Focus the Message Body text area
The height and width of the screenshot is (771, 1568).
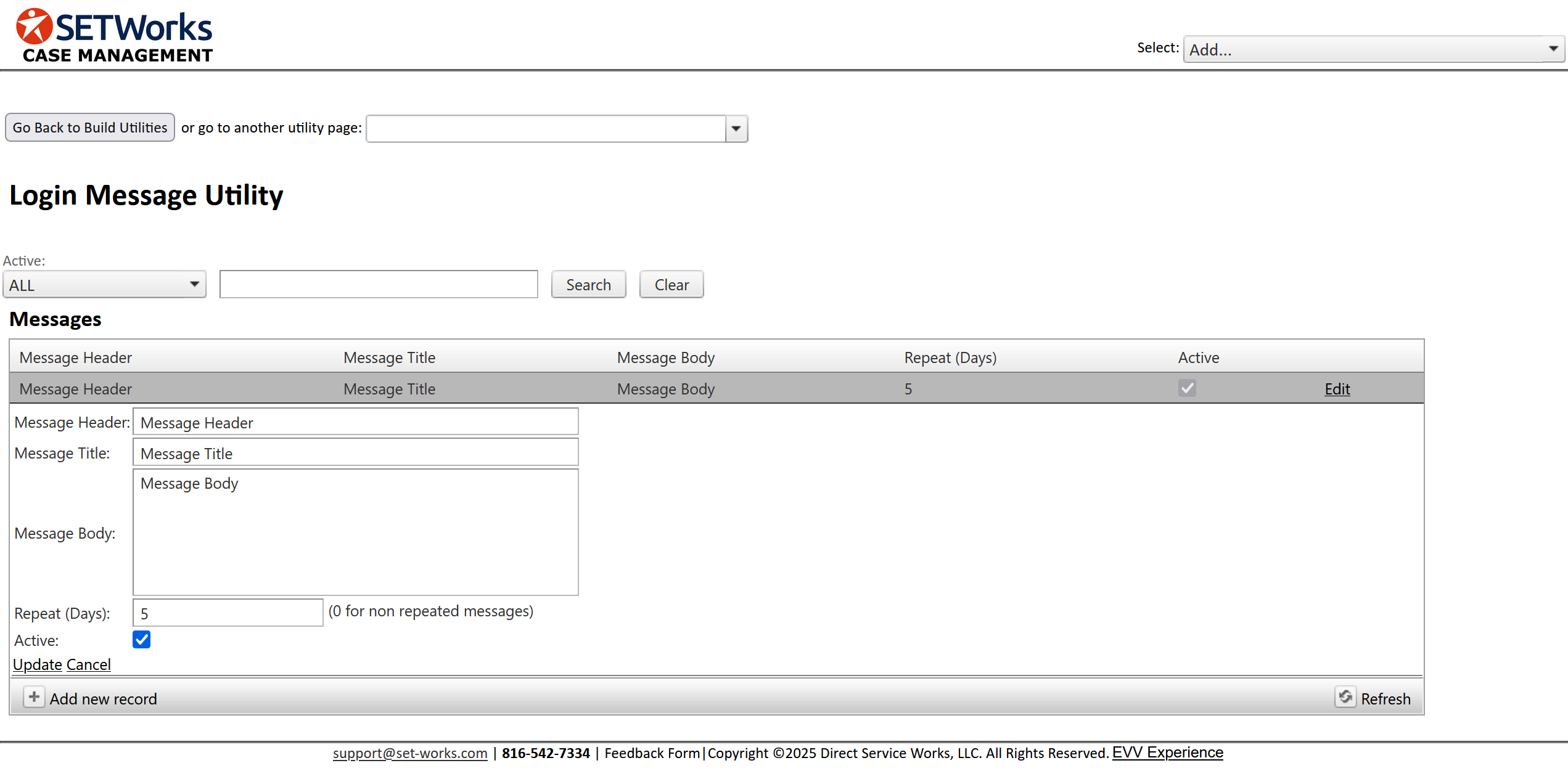click(355, 532)
